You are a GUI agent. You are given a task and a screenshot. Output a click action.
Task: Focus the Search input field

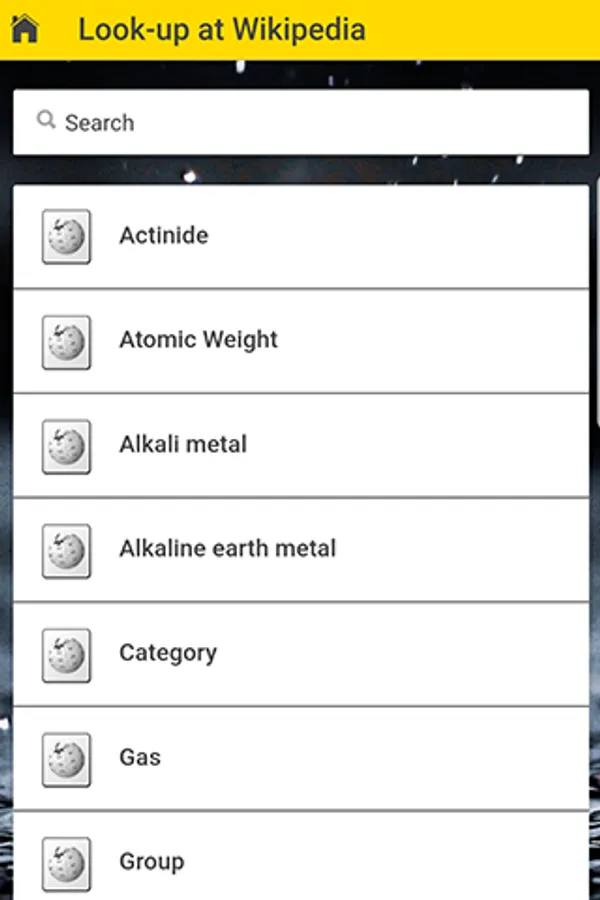point(320,123)
